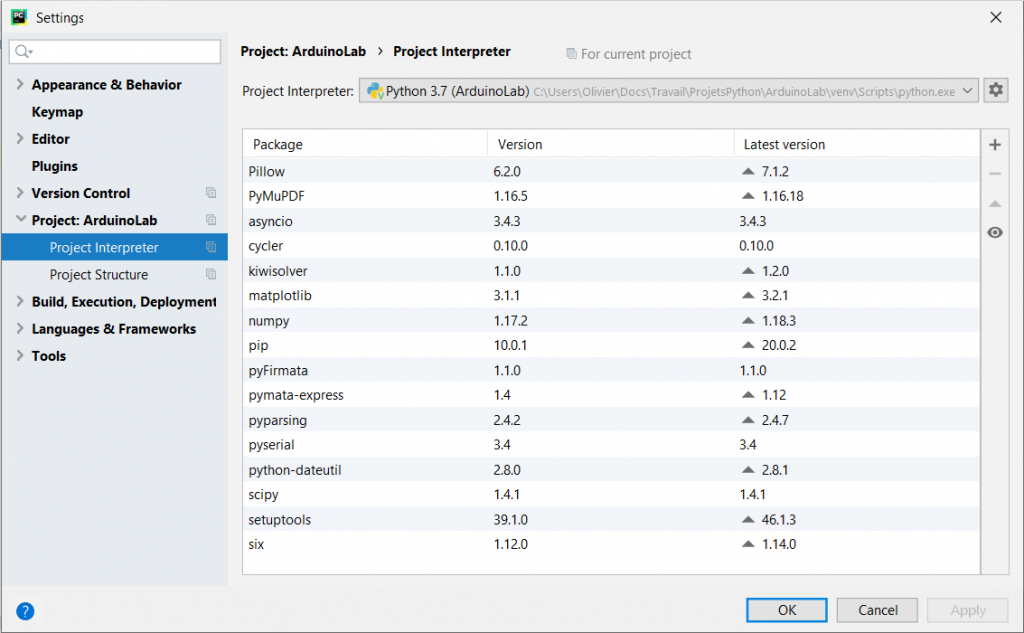The height and width of the screenshot is (633, 1024).
Task: Open help via the question mark icon
Action: pos(25,610)
